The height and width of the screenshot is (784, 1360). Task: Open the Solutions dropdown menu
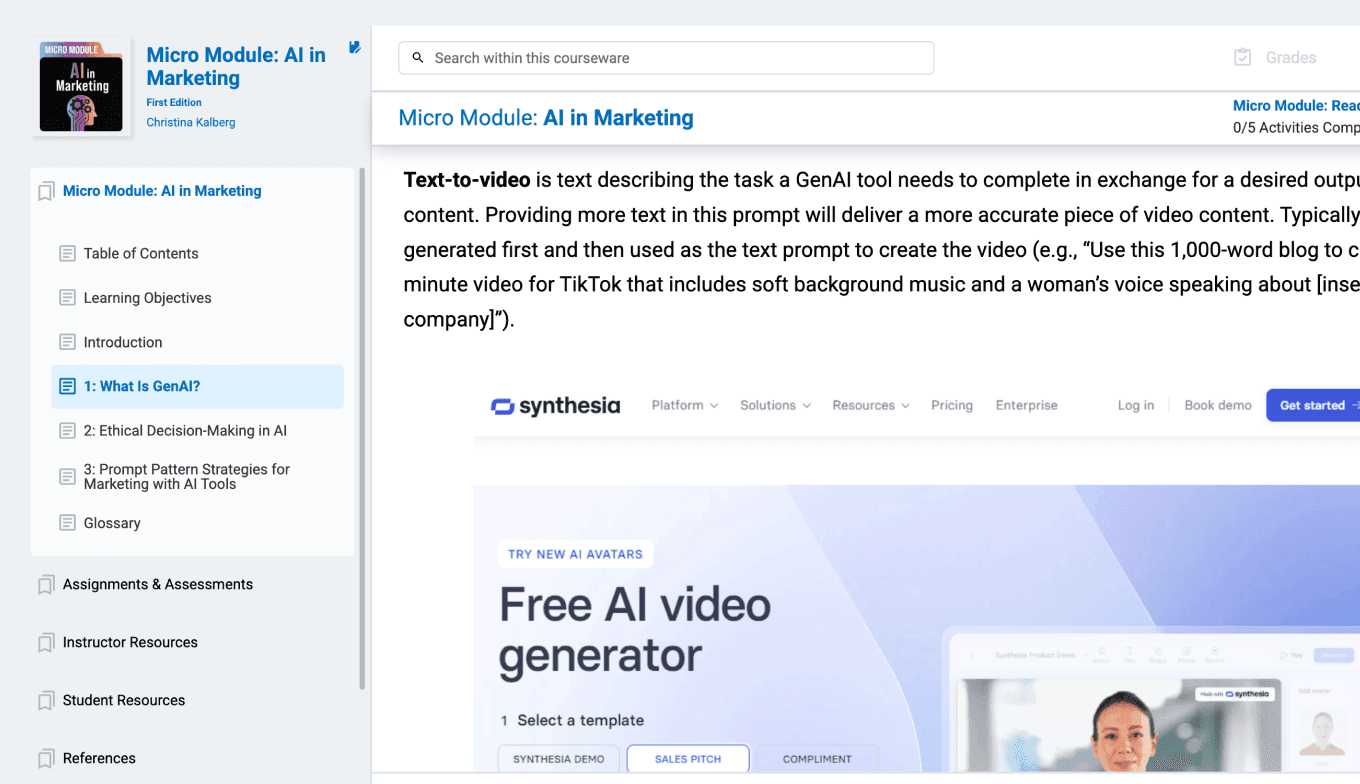coord(775,405)
